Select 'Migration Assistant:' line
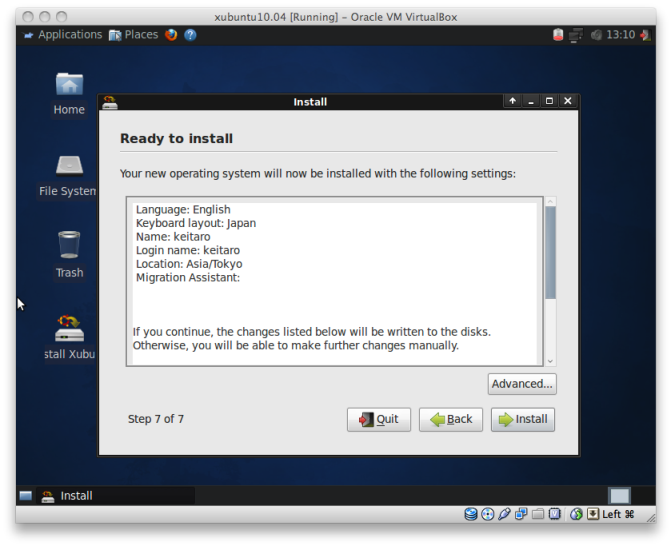The image size is (671, 546). pos(188,278)
